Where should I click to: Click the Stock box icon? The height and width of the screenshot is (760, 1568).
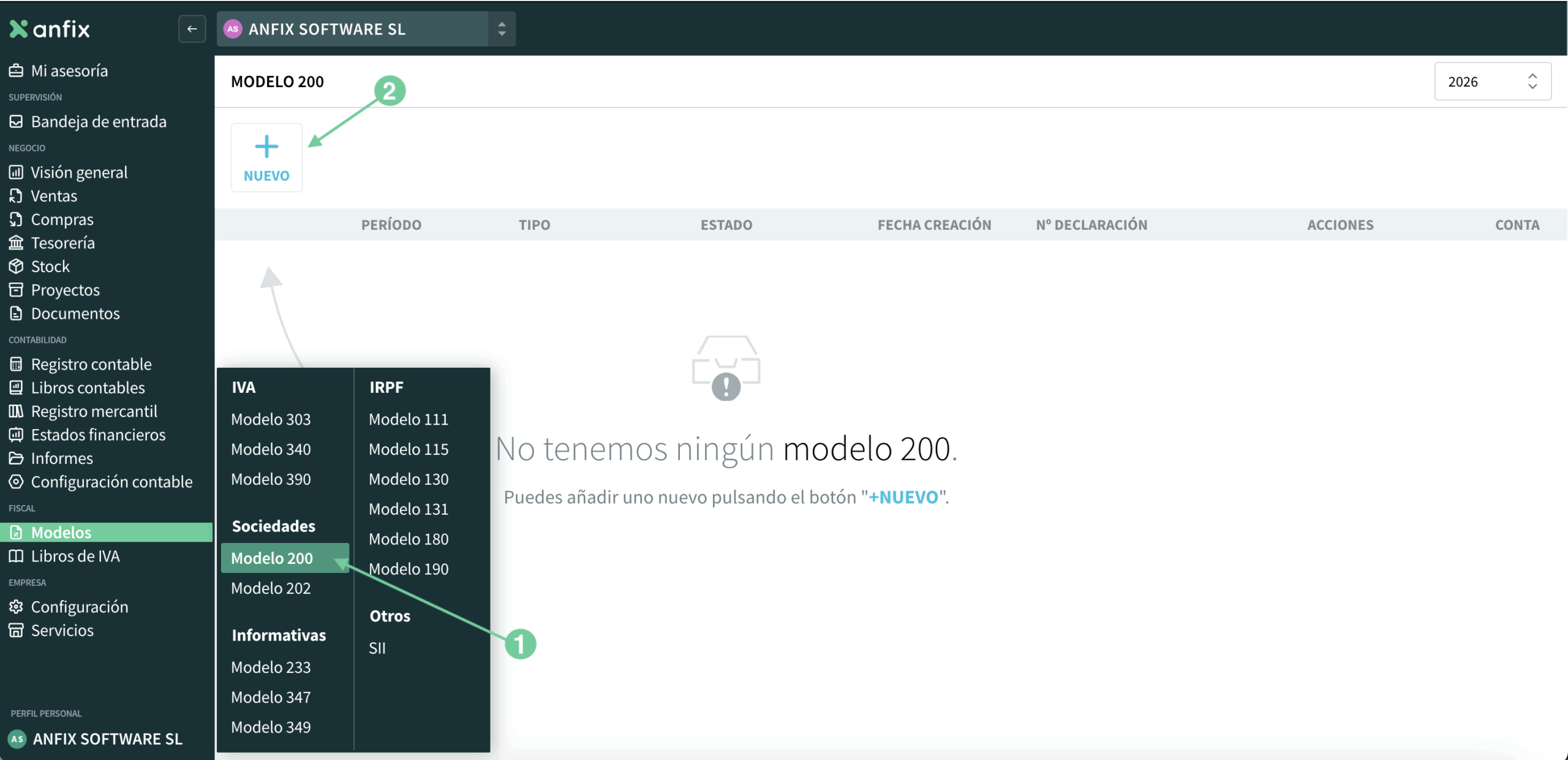16,267
